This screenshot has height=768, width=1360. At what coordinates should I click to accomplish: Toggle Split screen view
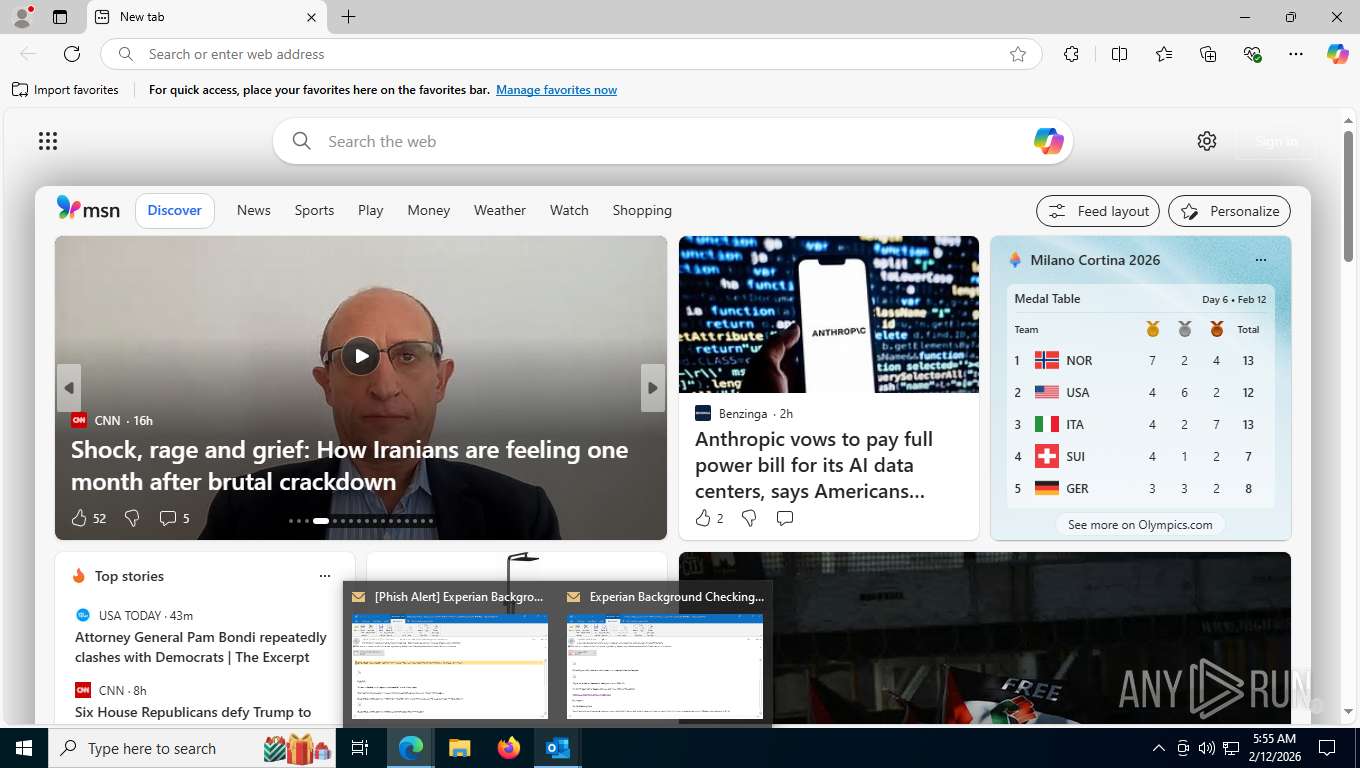coord(1119,54)
